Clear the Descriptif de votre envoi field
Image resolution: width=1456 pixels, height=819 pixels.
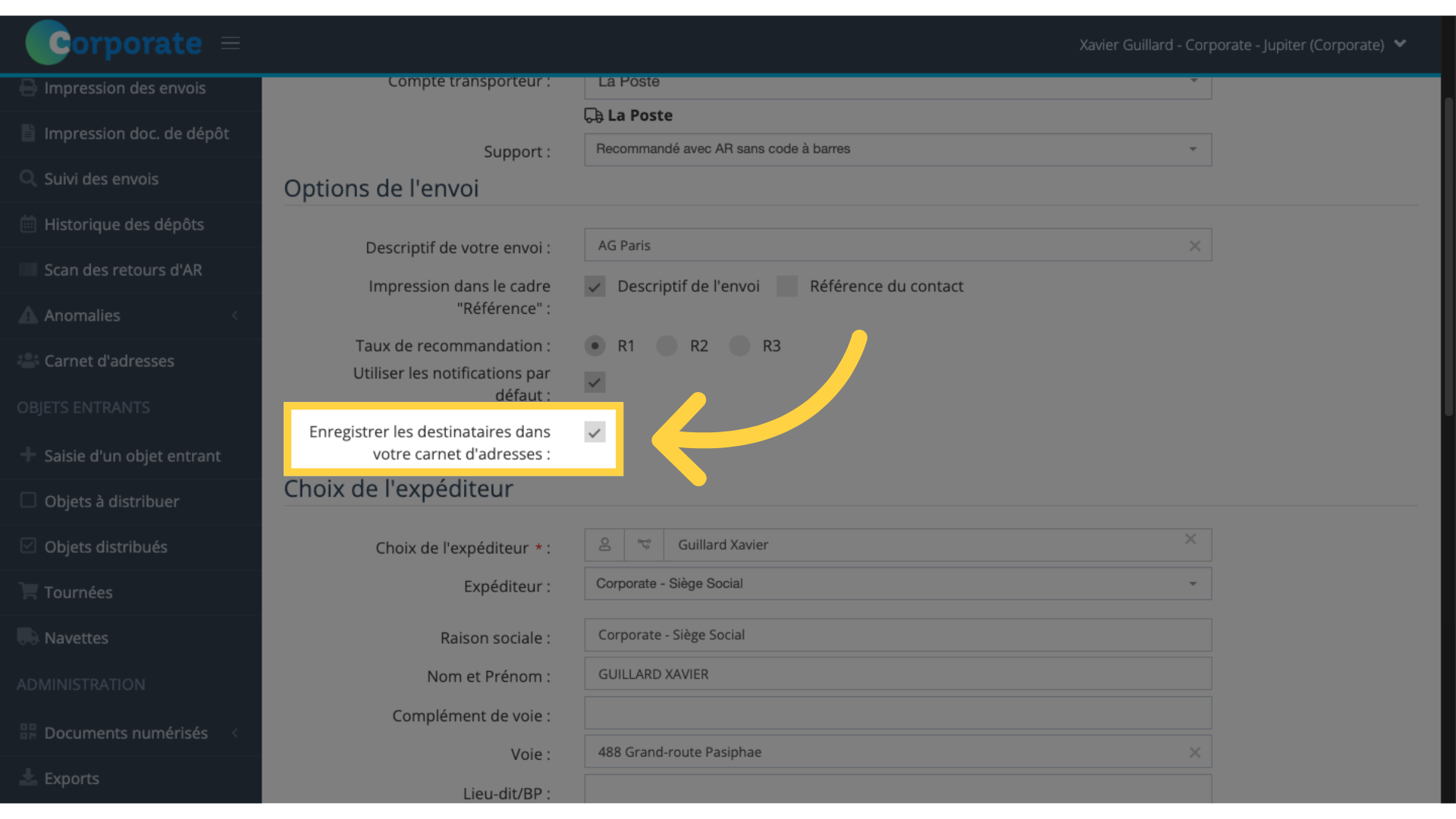click(x=1194, y=246)
